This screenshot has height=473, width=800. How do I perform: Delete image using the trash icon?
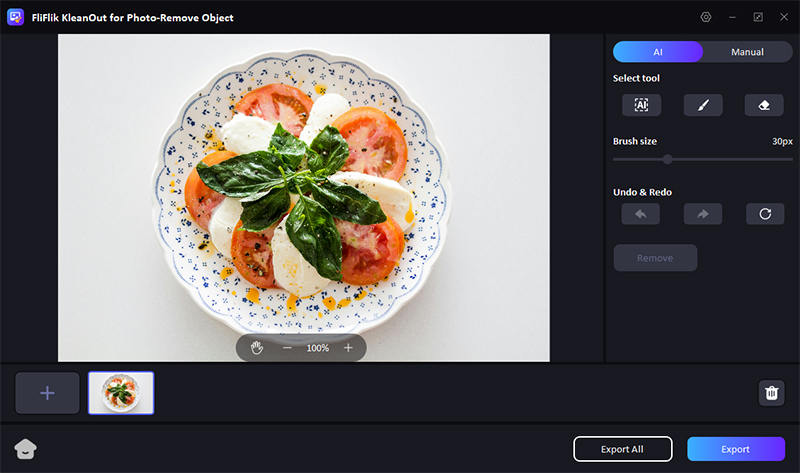(x=771, y=393)
